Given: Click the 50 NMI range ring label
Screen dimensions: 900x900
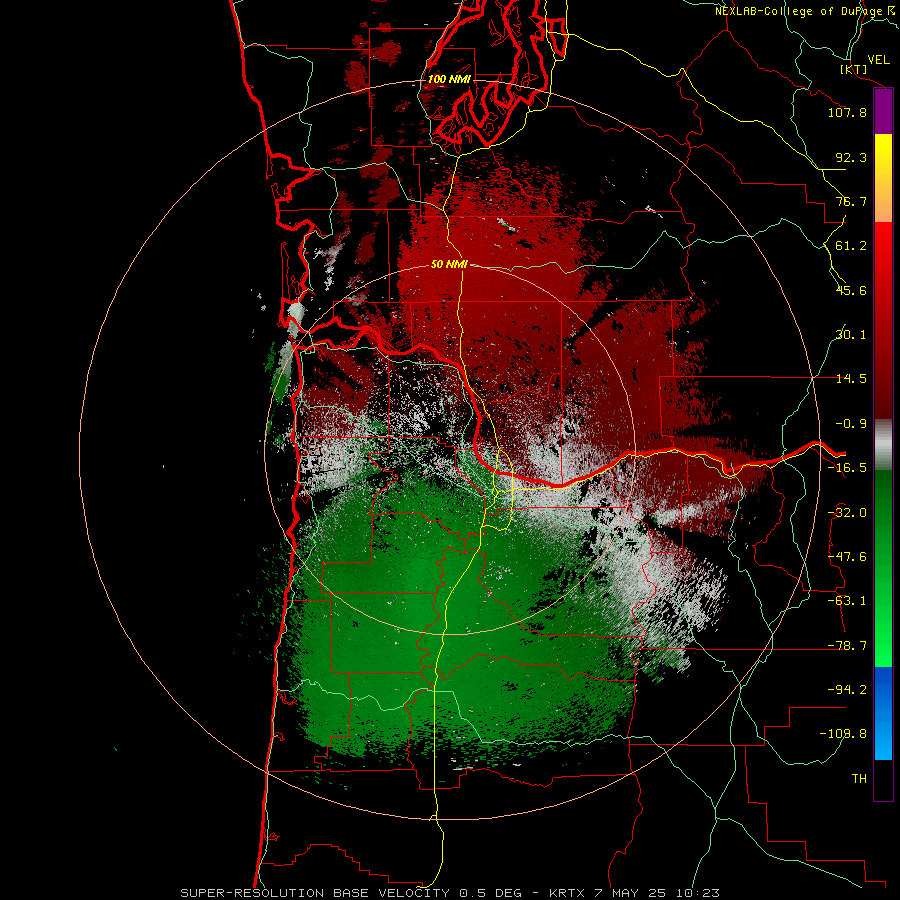Looking at the screenshot, I should click(449, 265).
